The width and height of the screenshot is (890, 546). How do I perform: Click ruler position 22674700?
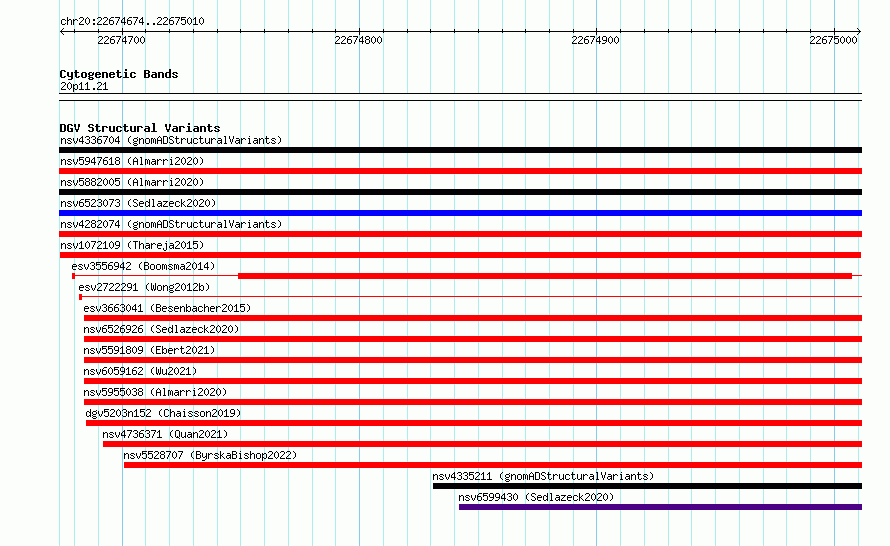(121, 40)
